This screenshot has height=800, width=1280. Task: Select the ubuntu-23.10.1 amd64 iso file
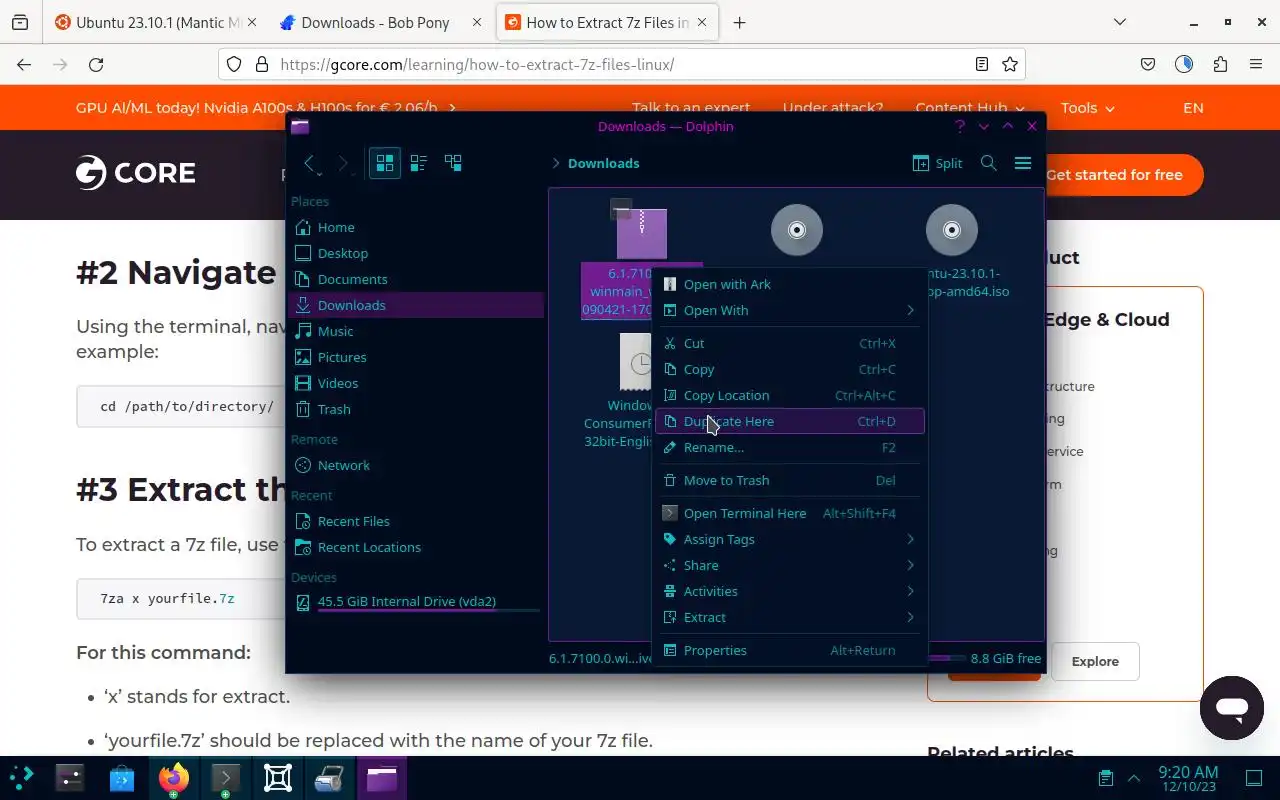[x=952, y=230]
